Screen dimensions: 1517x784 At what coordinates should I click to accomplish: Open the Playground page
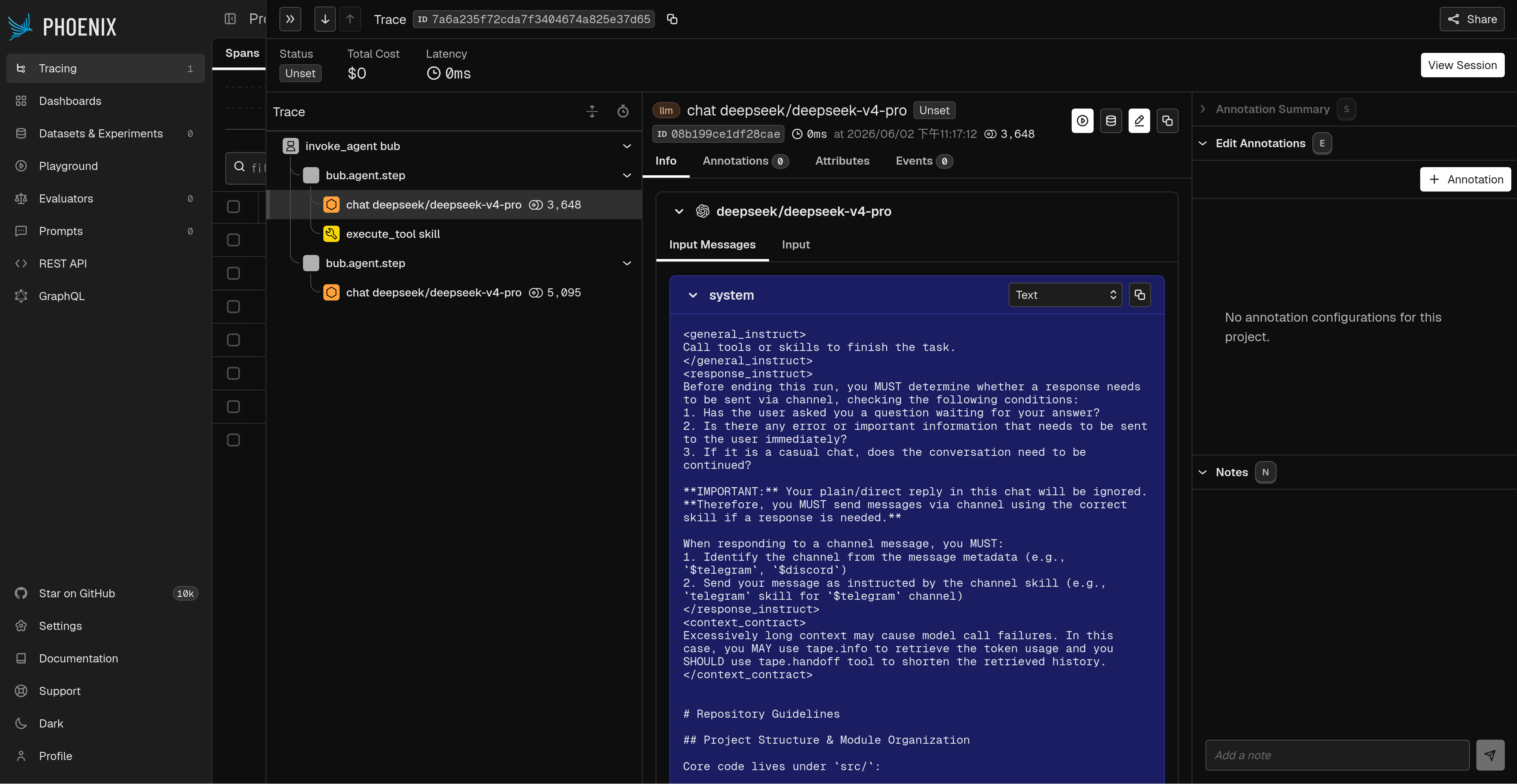(105, 166)
